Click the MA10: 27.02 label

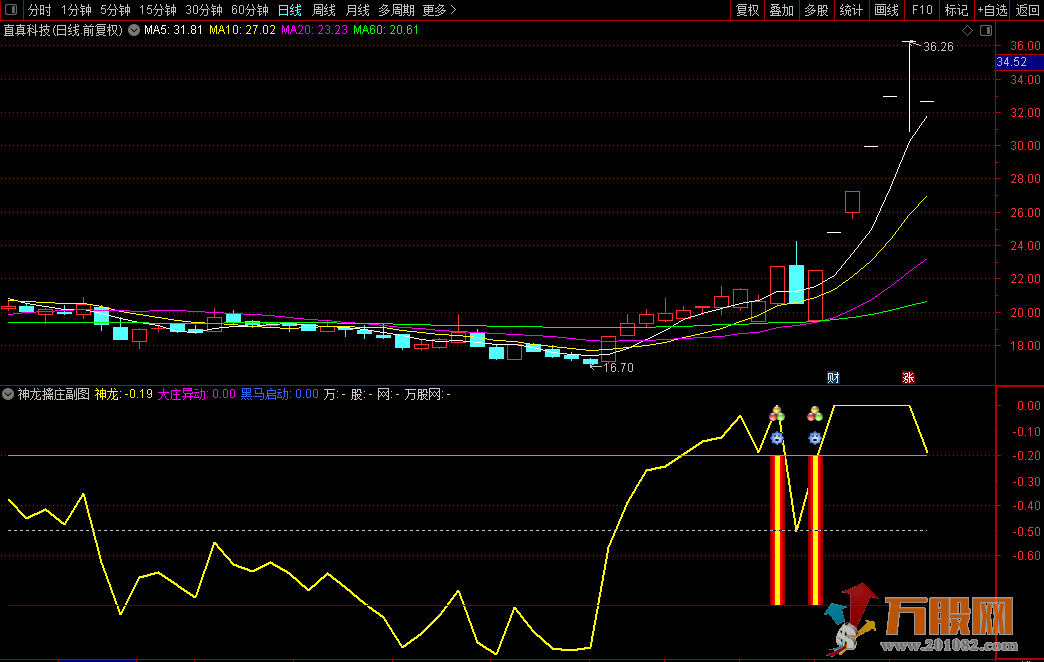click(x=242, y=30)
